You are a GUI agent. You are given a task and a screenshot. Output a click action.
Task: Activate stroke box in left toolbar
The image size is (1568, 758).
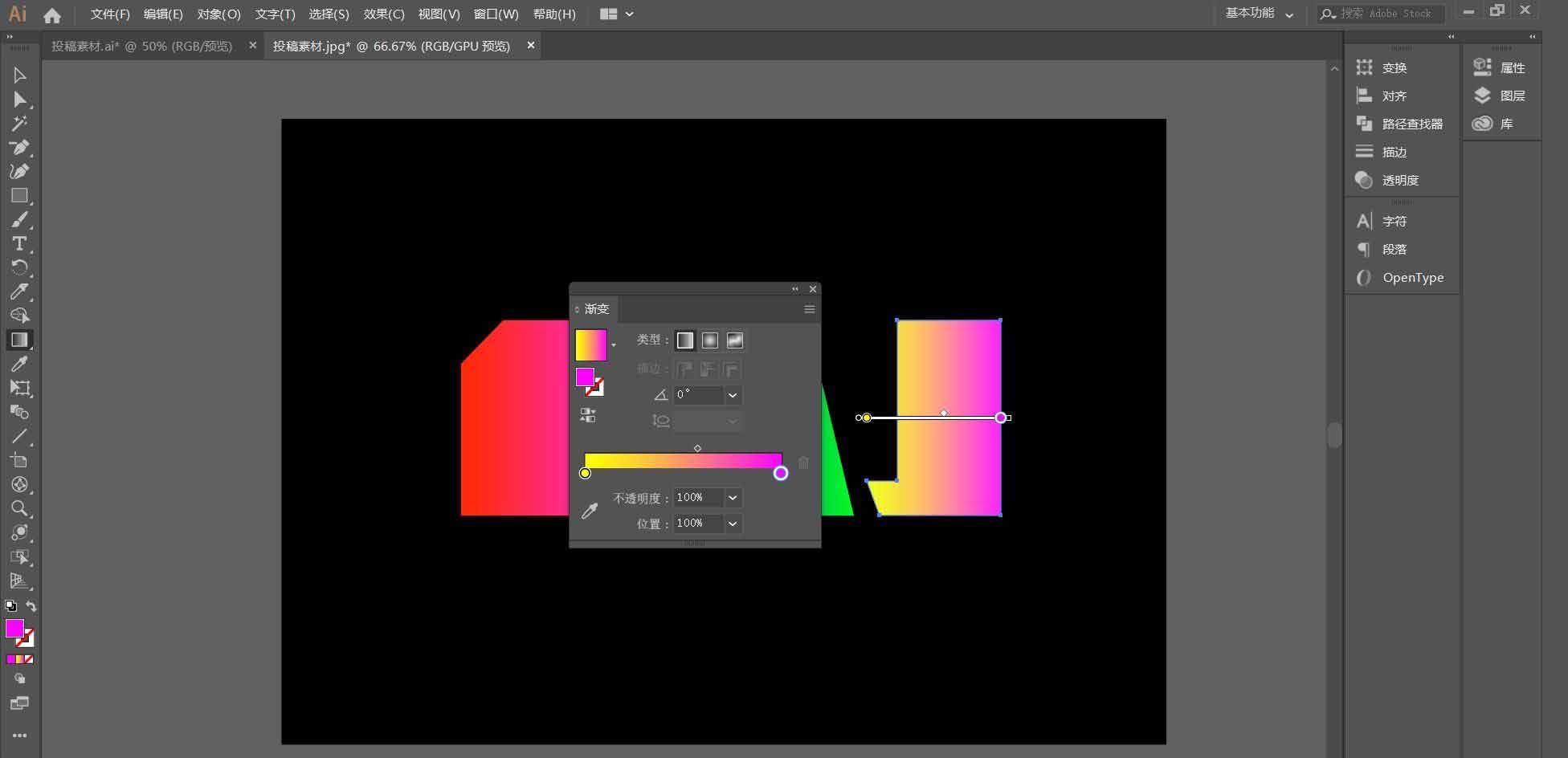point(27,639)
